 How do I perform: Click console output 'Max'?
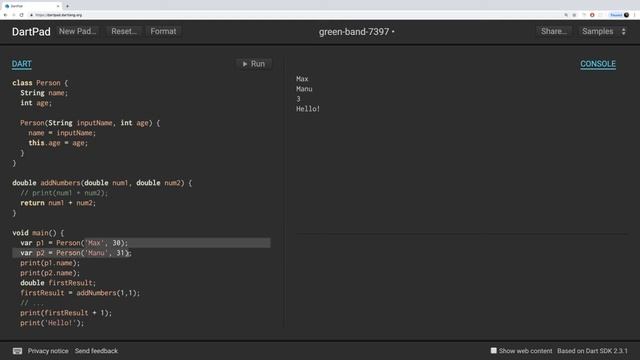click(302, 79)
